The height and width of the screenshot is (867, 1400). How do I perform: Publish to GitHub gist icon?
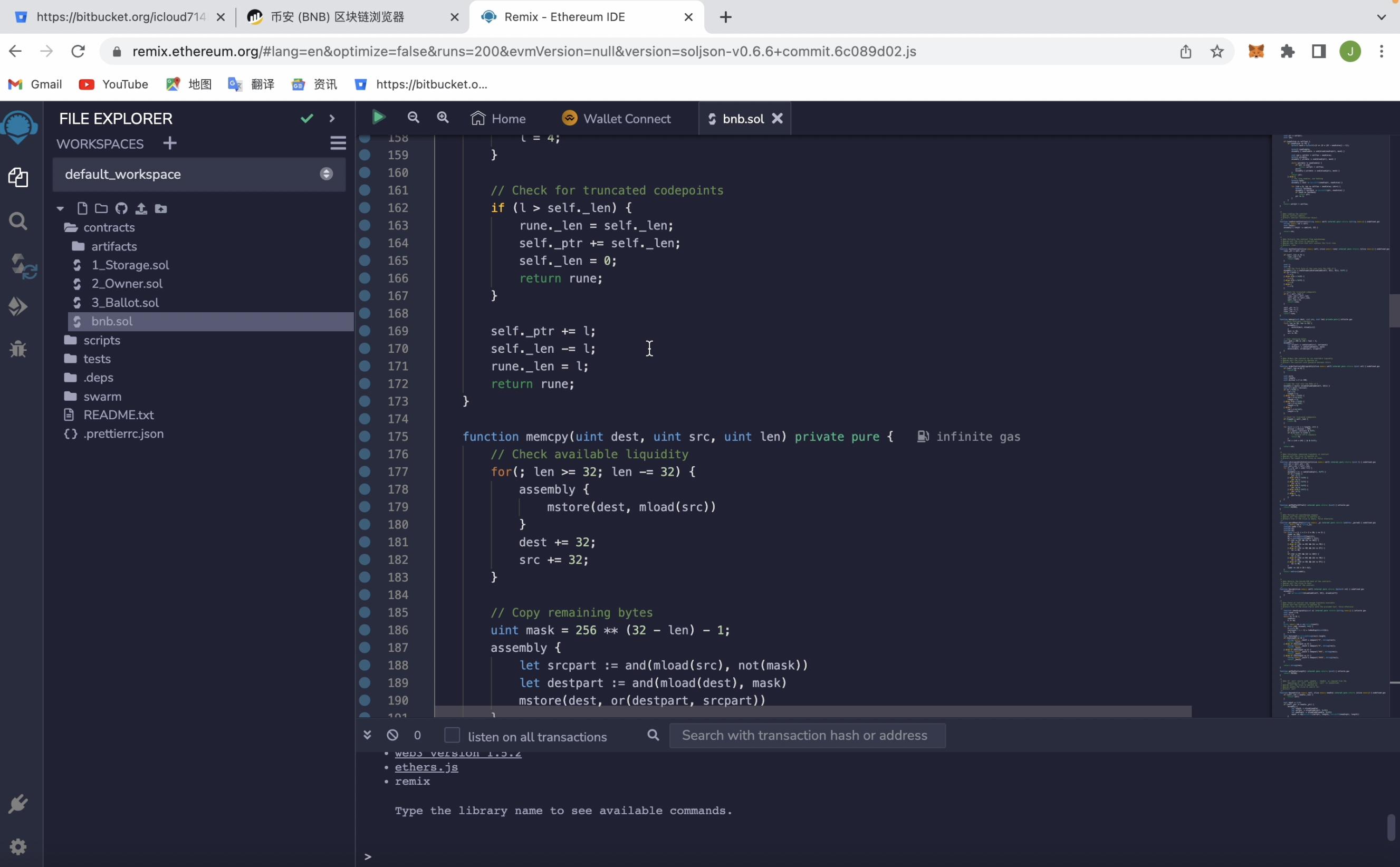121,208
